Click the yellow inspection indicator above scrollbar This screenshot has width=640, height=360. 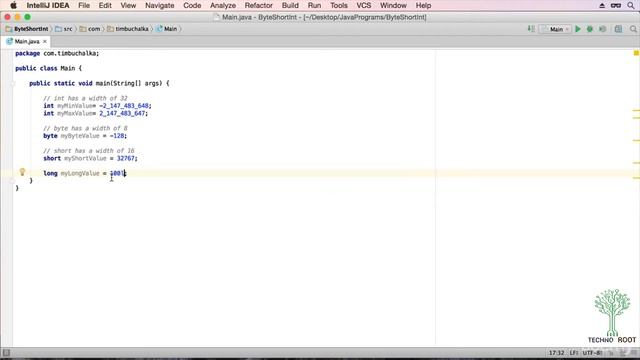pyautogui.click(x=636, y=53)
